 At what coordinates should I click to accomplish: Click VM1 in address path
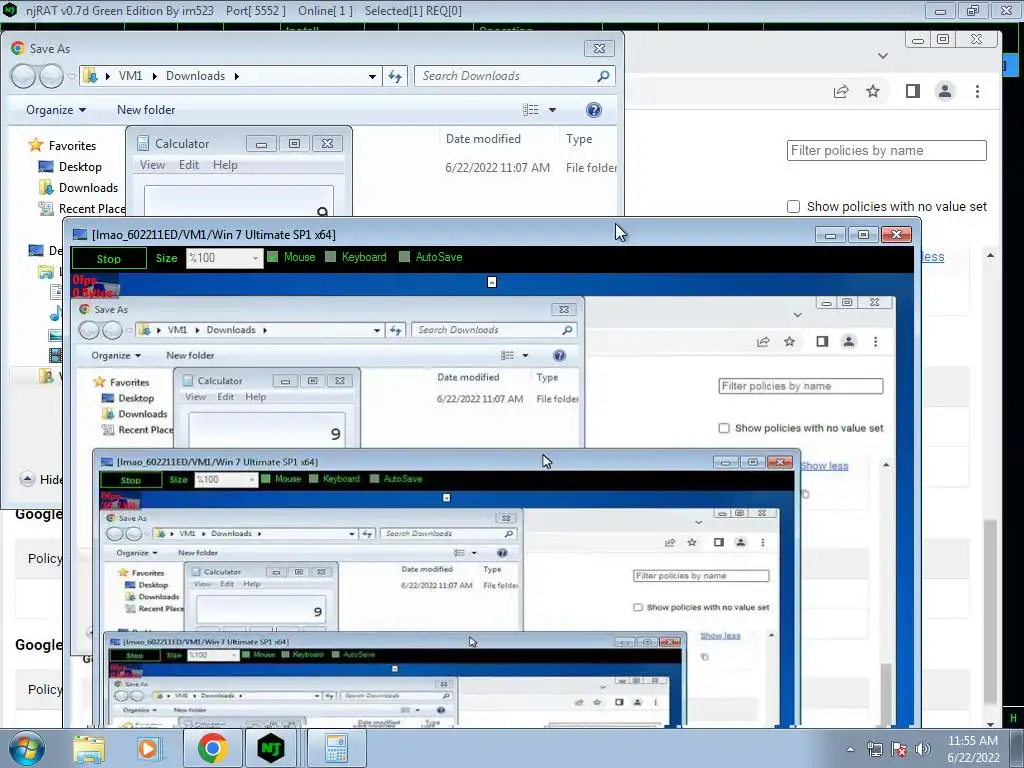coord(131,76)
